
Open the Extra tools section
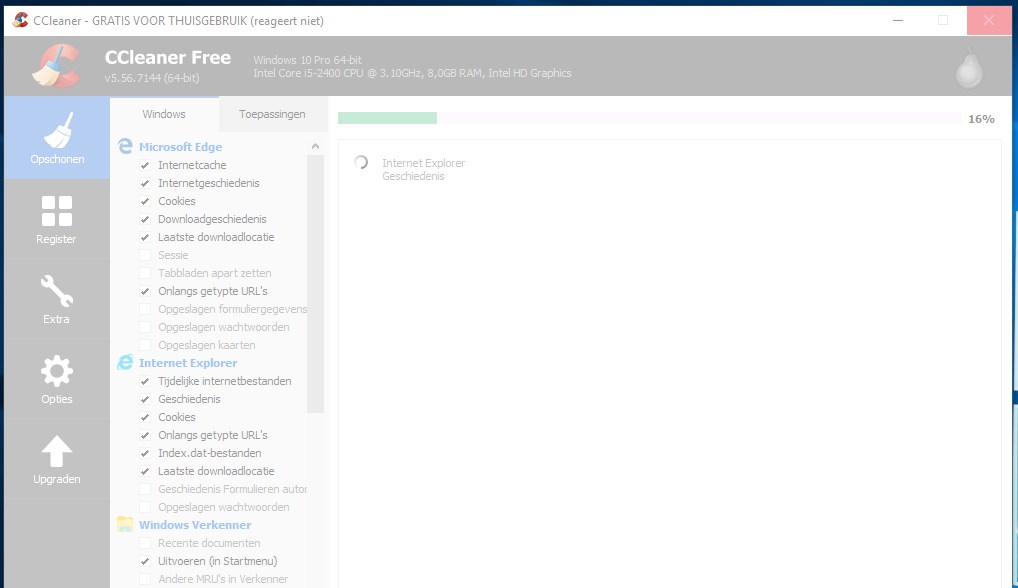coord(57,299)
